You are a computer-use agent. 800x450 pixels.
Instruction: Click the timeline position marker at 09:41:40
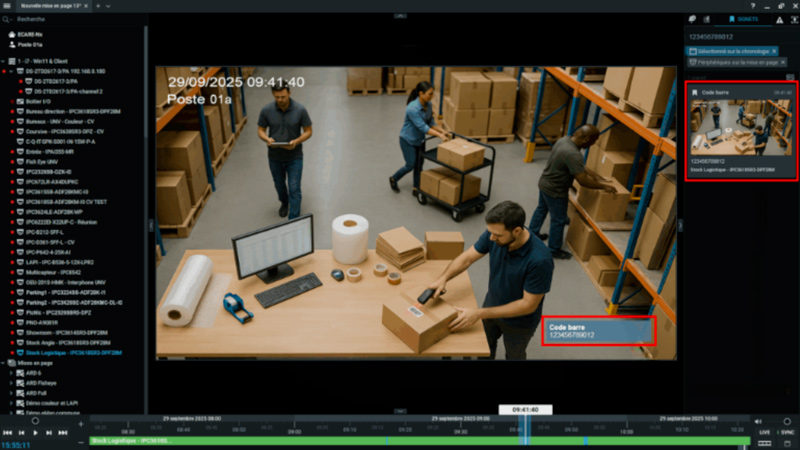click(x=525, y=409)
